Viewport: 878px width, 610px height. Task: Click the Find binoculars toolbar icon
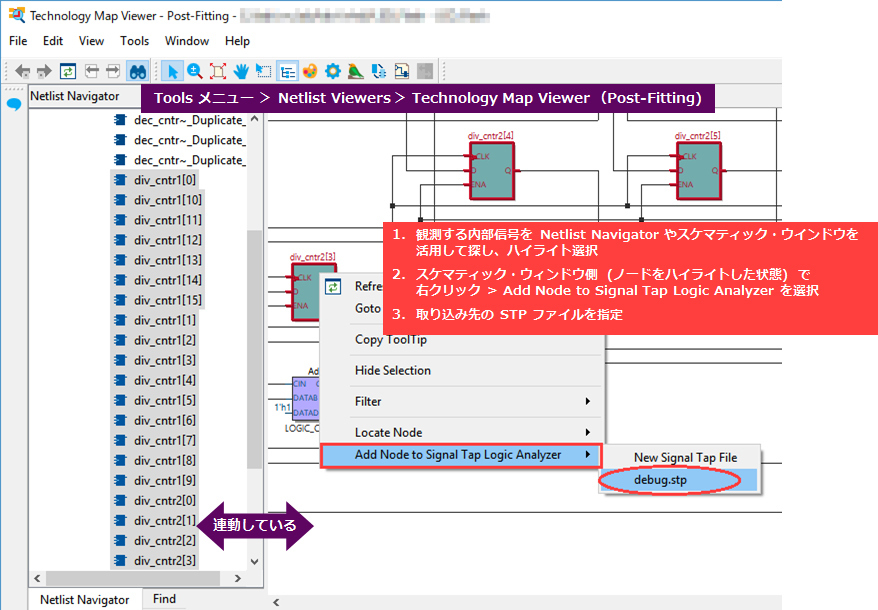(138, 71)
